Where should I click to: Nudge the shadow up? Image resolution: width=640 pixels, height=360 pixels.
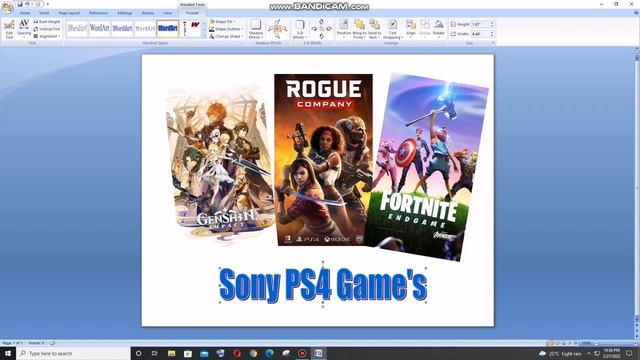pos(278,21)
